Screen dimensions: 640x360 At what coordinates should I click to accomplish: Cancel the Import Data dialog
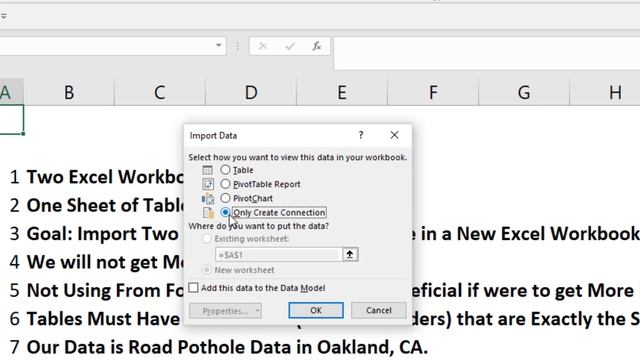[378, 310]
